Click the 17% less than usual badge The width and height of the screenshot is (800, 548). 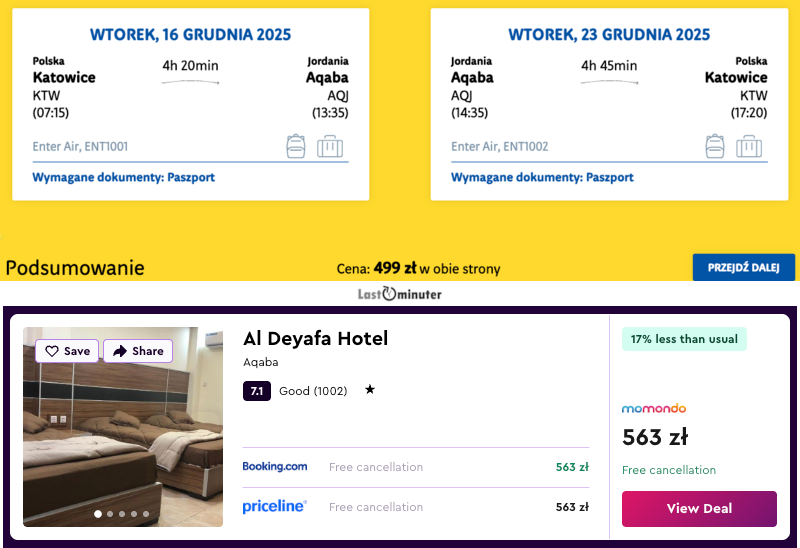(x=684, y=339)
